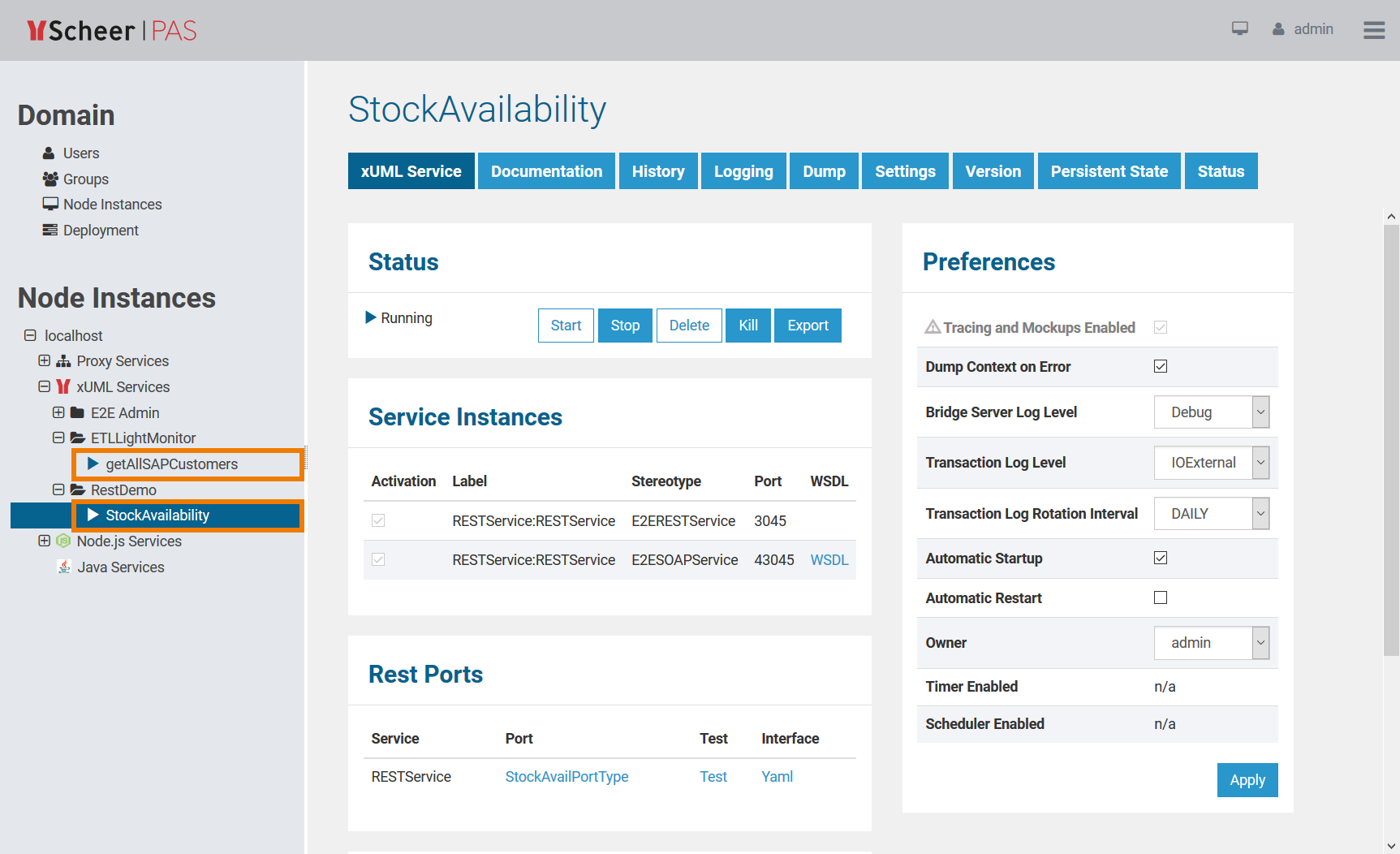Enable the Automatic Restart checkbox
The width and height of the screenshot is (1400, 854).
click(1161, 597)
